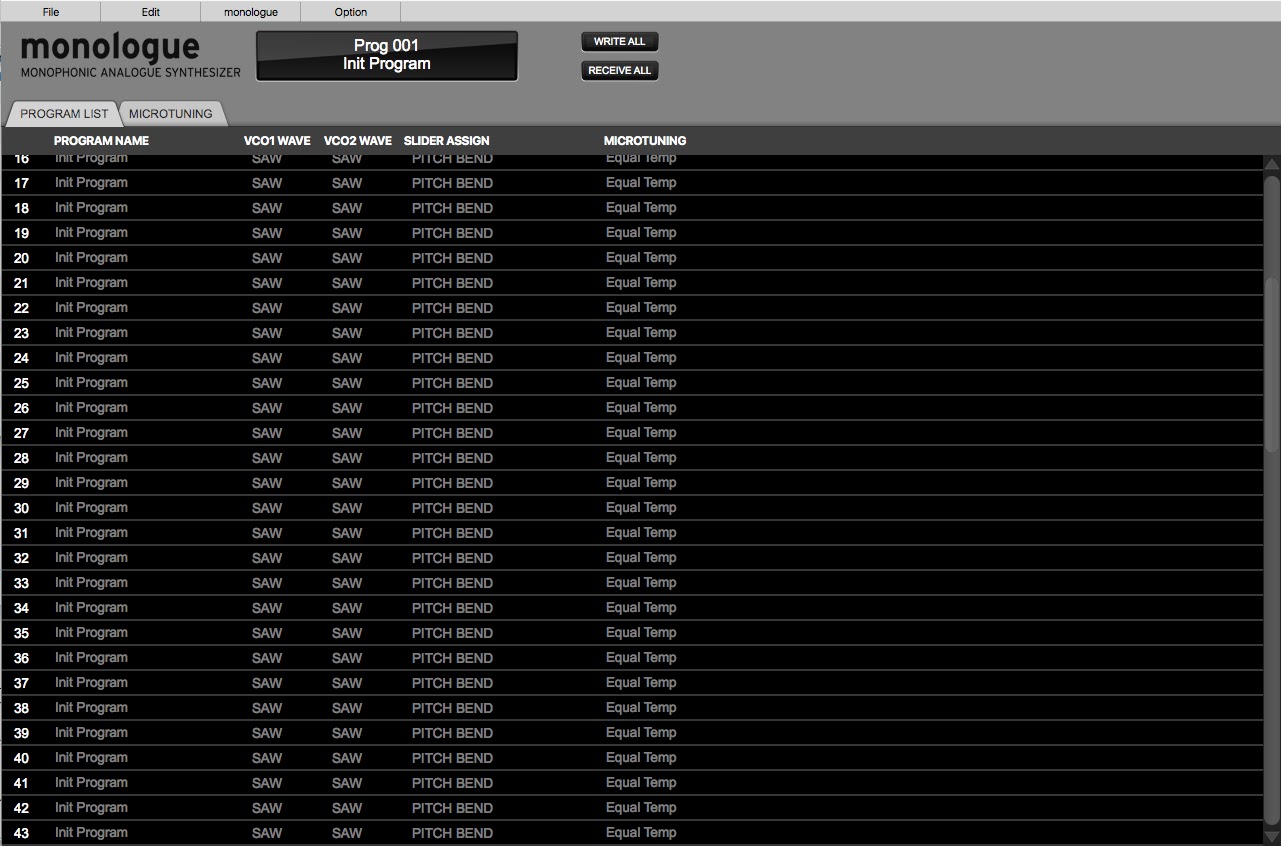Click the monologue logo
1281x846 pixels.
point(110,47)
